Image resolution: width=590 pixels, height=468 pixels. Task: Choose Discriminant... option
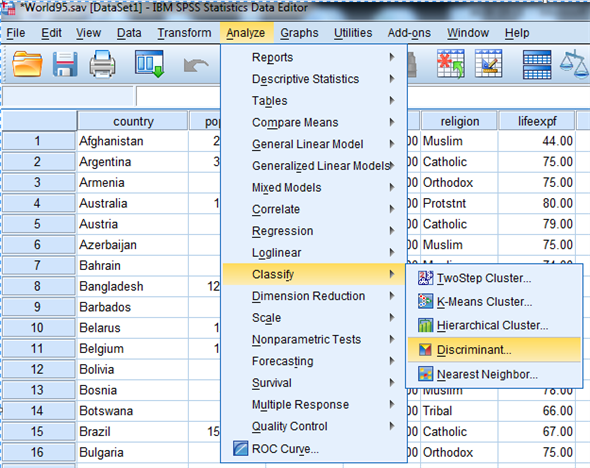494,350
